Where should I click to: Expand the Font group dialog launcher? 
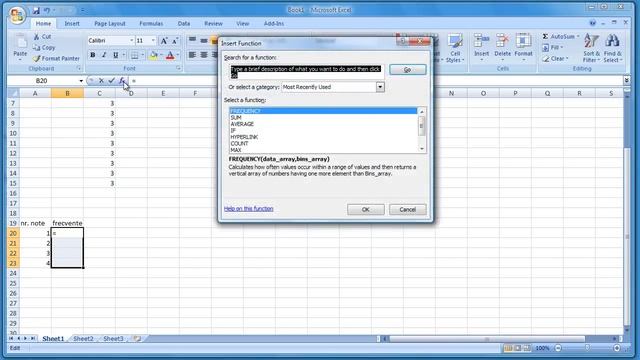point(178,69)
